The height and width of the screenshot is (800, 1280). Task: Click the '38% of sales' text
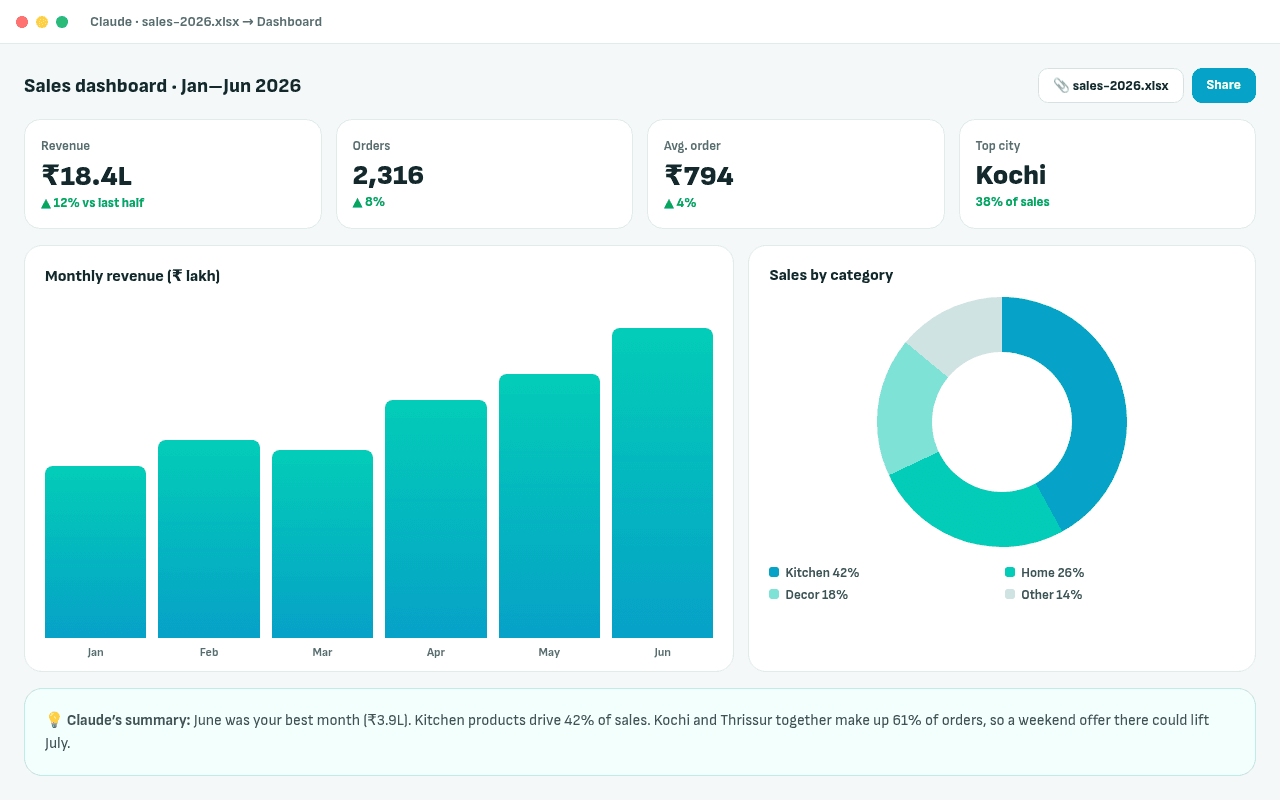[x=1013, y=202]
